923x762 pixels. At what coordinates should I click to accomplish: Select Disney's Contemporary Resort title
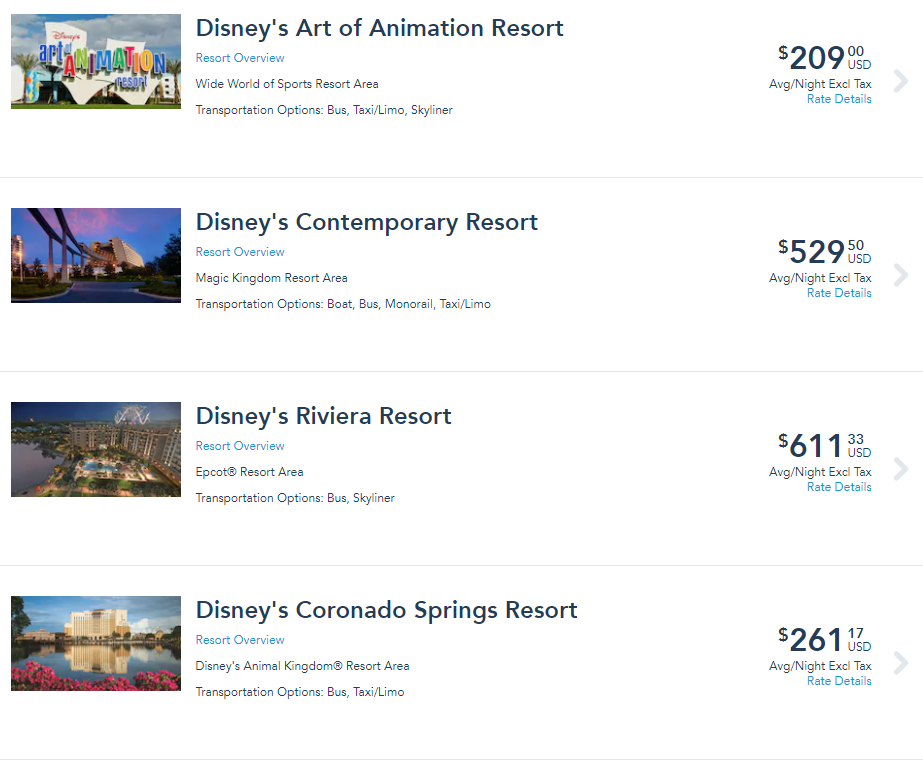(x=366, y=222)
